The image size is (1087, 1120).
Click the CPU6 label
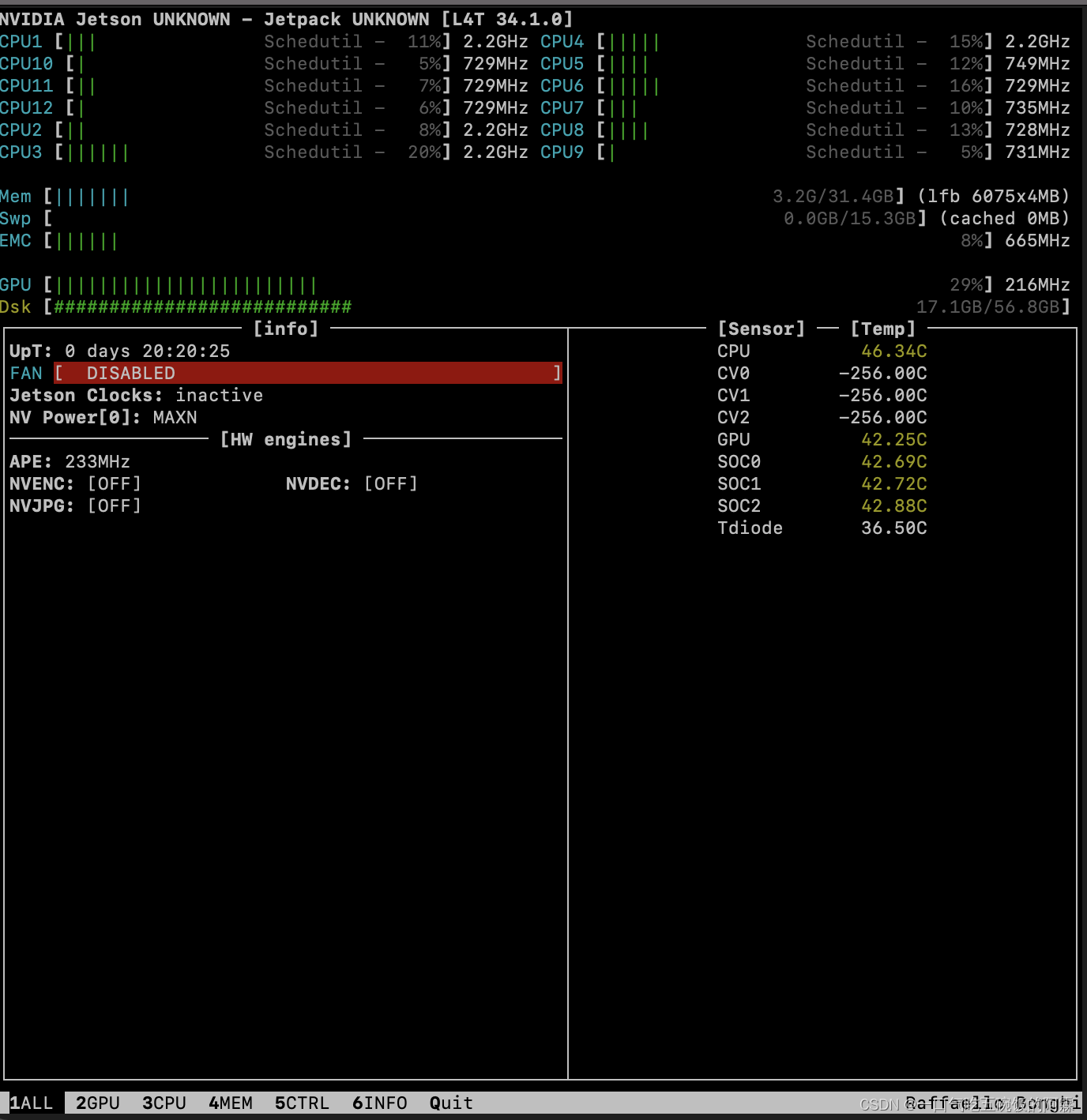[x=562, y=85]
